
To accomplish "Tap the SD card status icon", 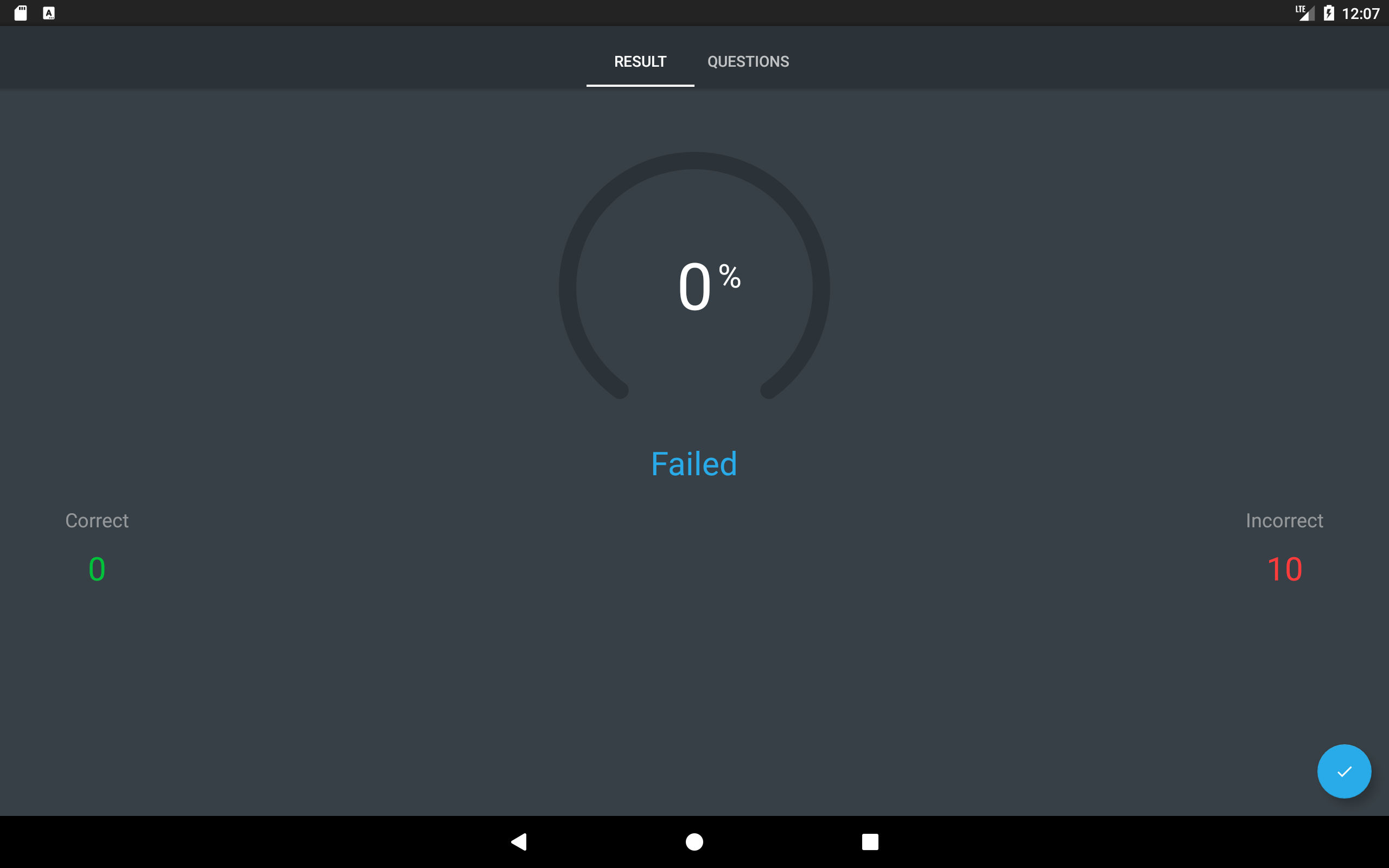I will click(21, 13).
